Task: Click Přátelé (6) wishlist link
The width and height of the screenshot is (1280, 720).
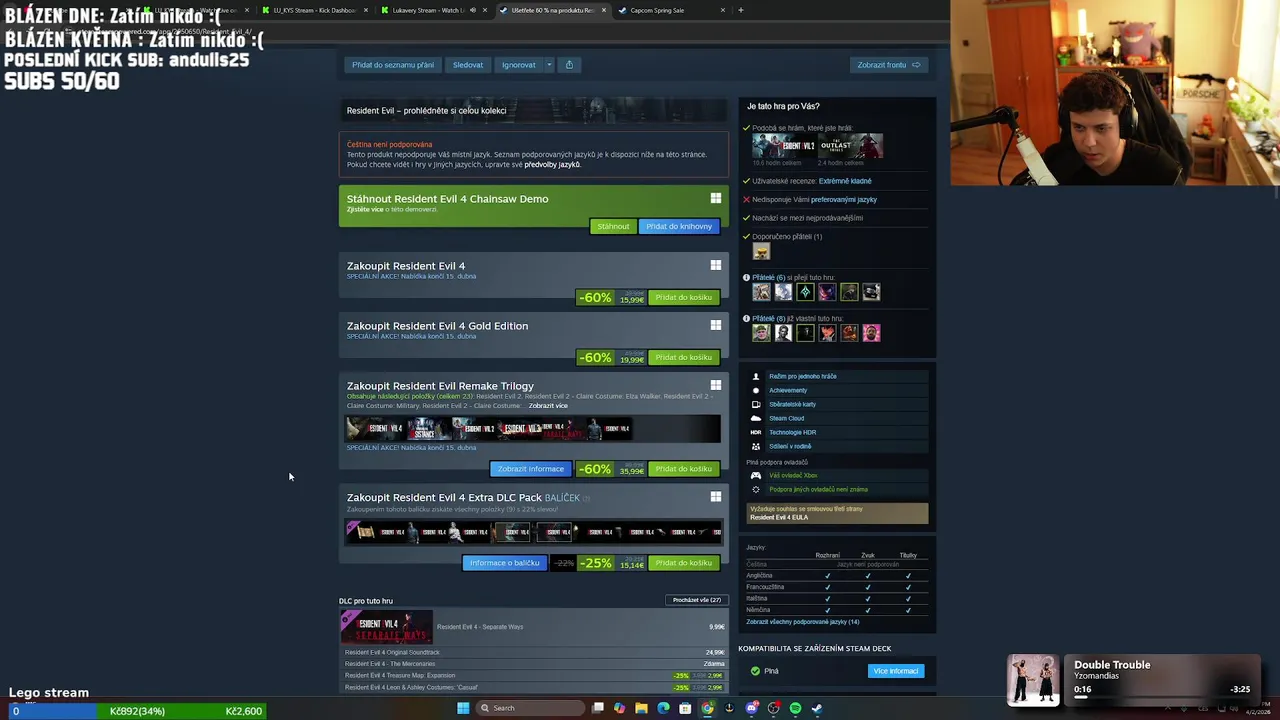Action: [x=768, y=277]
